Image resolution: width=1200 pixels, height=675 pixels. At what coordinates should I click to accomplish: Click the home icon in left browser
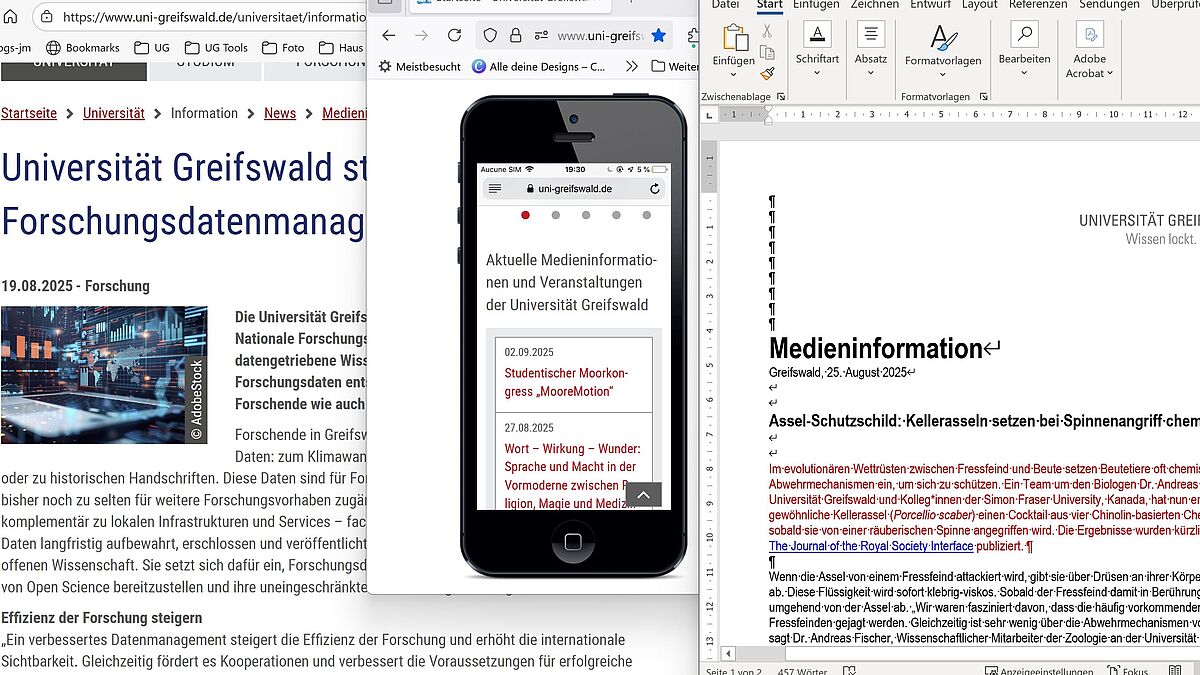coord(11,17)
